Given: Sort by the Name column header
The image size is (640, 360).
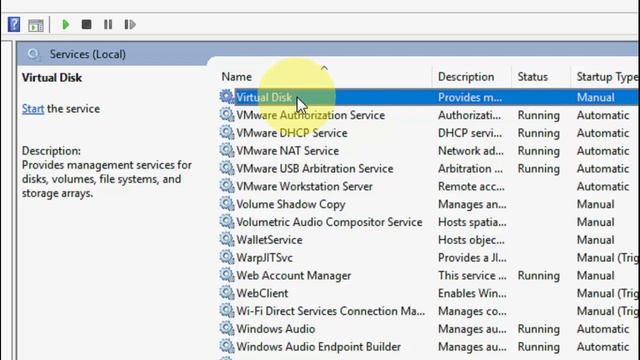Looking at the screenshot, I should [x=237, y=77].
